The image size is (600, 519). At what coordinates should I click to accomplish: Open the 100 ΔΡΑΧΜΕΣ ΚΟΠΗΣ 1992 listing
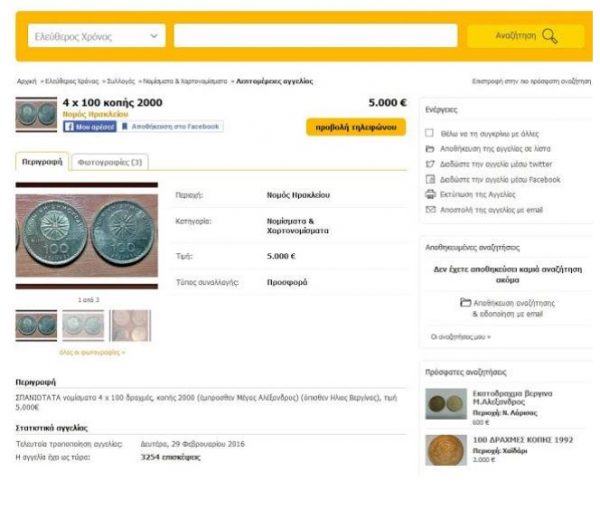point(523,440)
